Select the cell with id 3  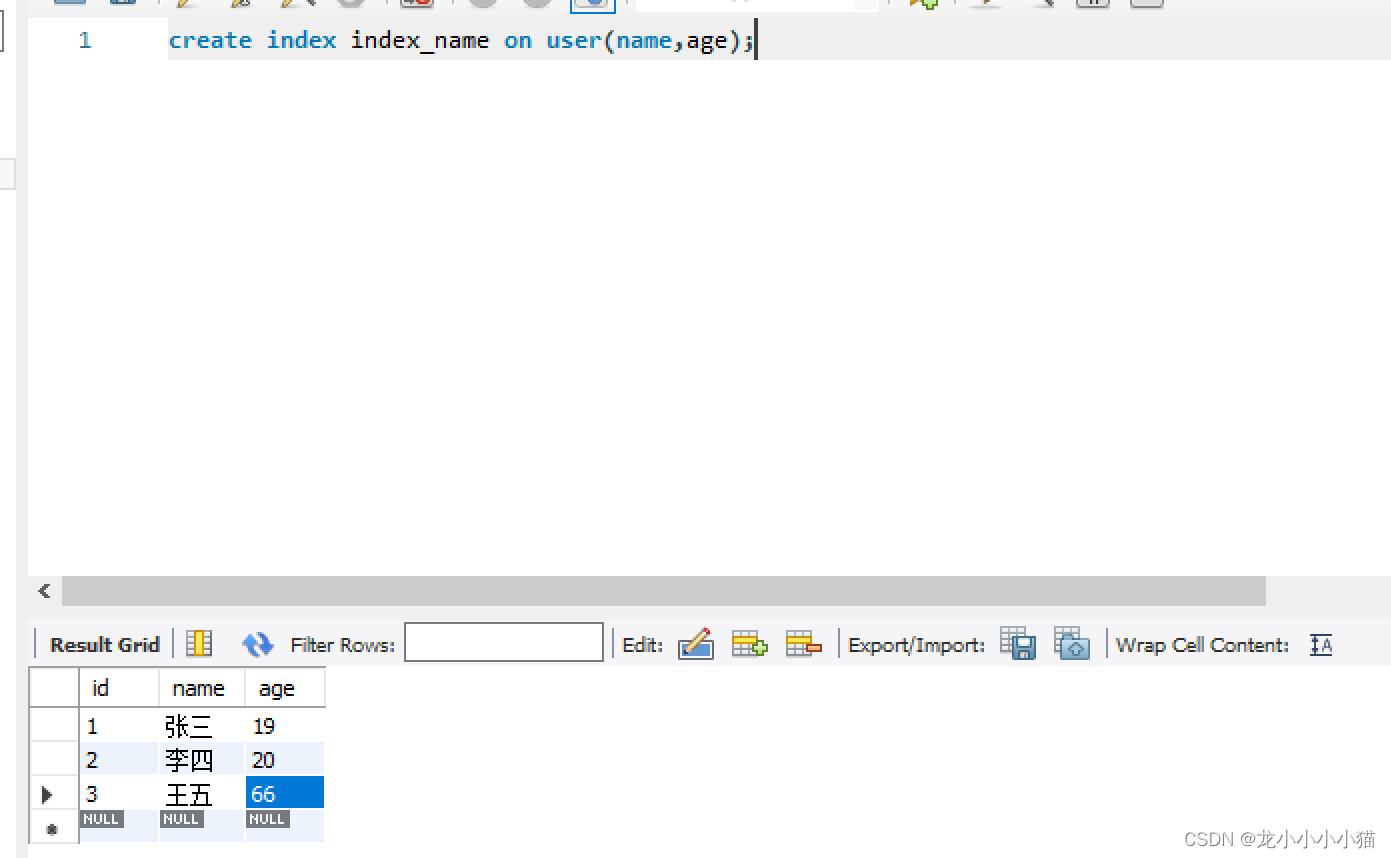119,794
